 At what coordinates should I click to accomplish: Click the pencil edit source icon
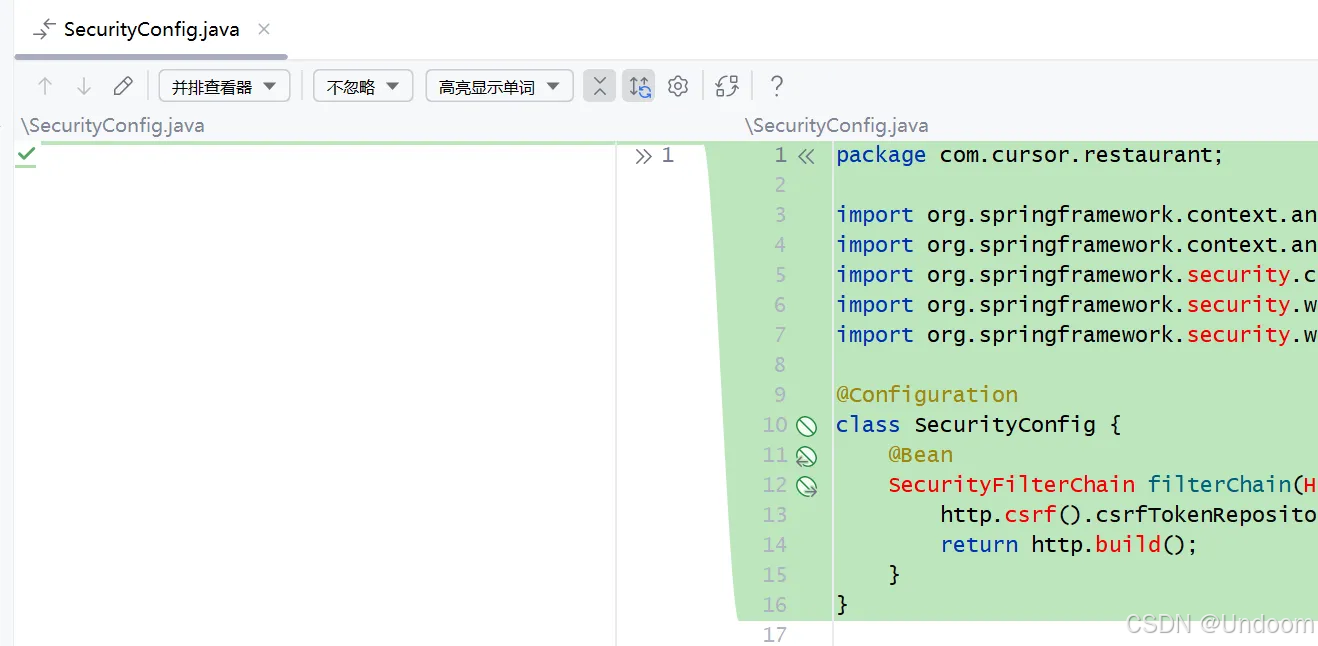pyautogui.click(x=123, y=87)
